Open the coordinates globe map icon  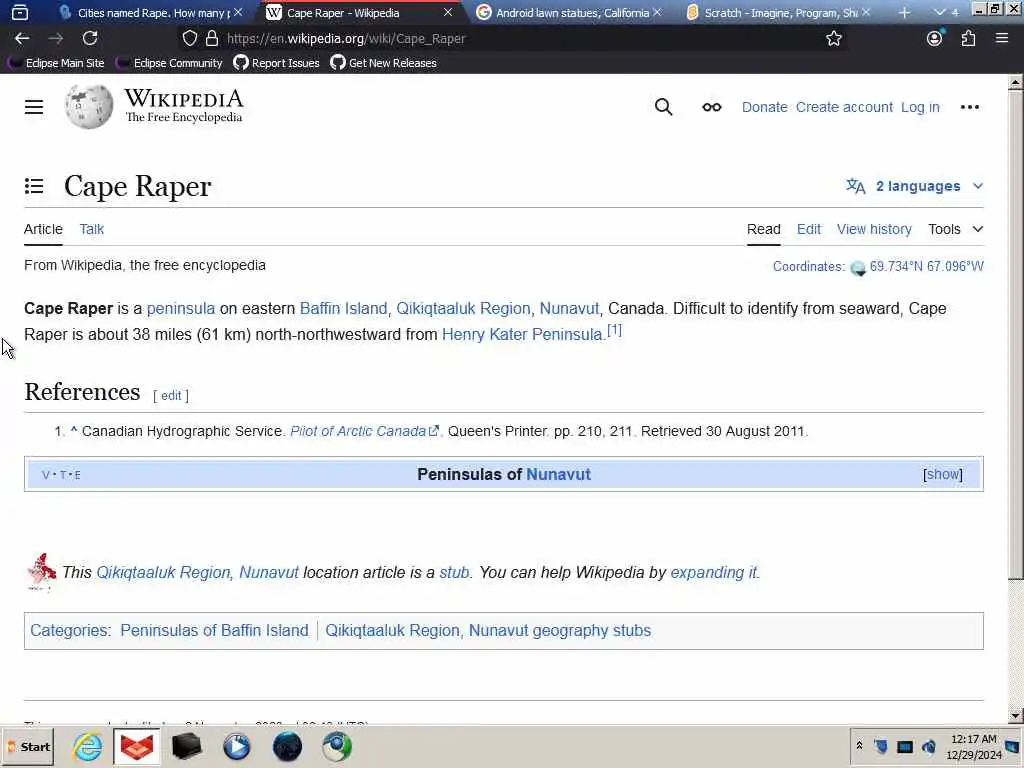pyautogui.click(x=858, y=268)
